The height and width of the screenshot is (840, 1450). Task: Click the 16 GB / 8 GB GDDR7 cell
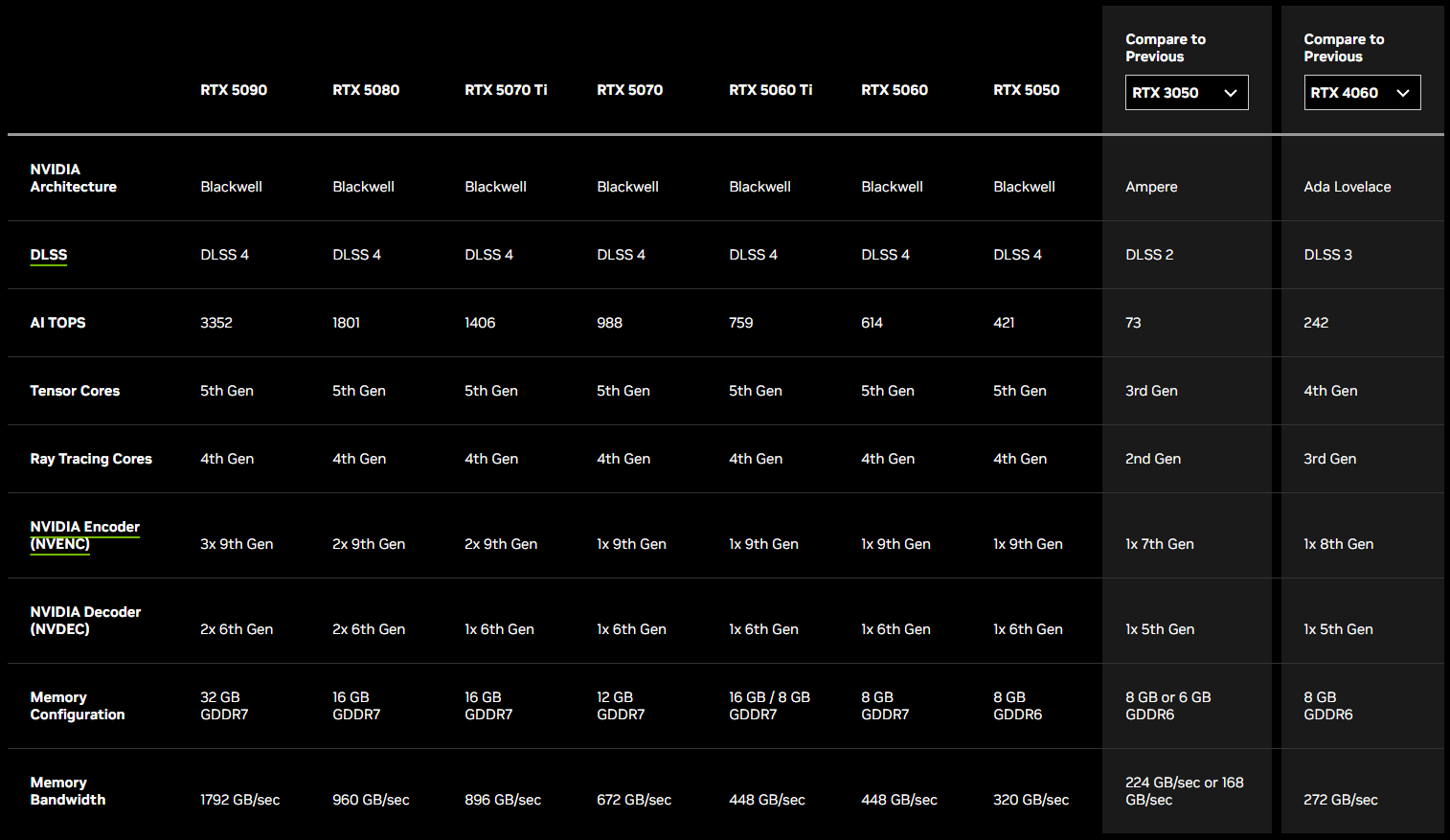pos(769,706)
